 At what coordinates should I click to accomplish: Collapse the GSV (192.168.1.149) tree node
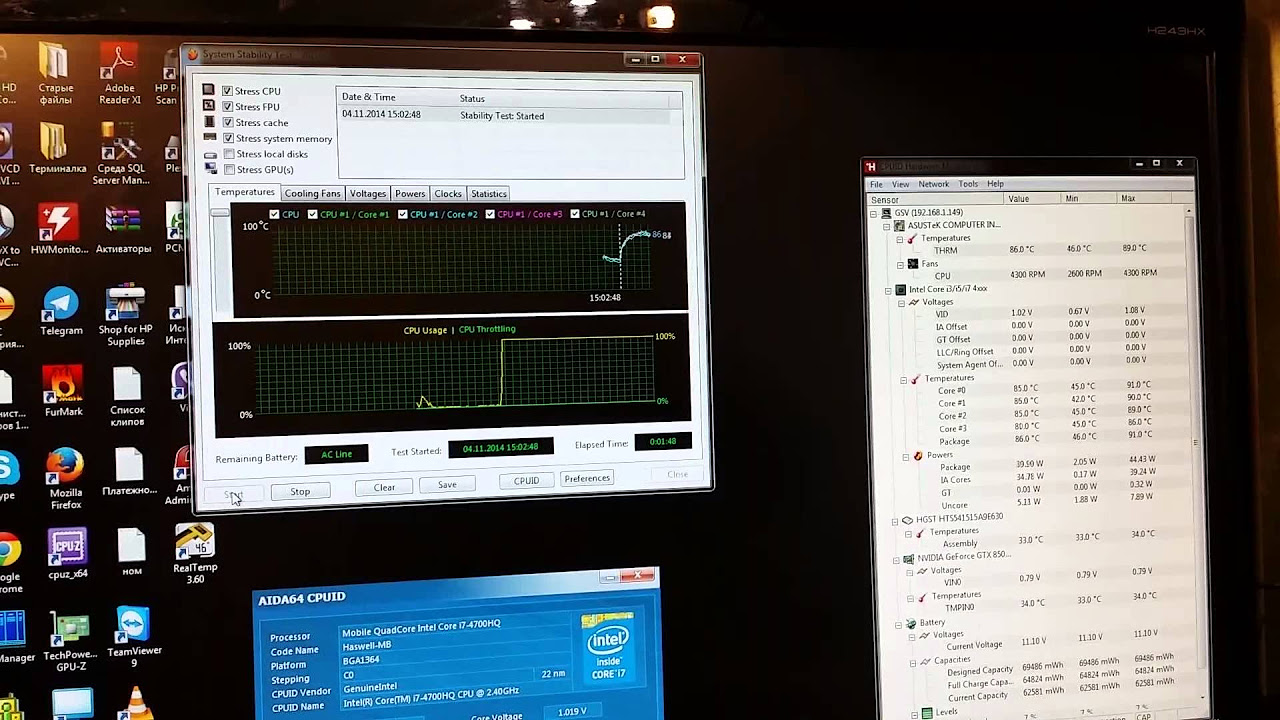click(873, 213)
